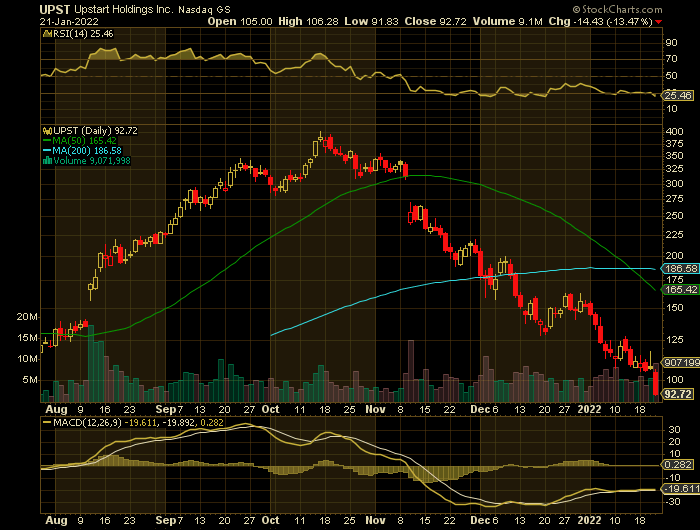The image size is (700, 530).
Task: Click the tall November gap-down volume bar
Action: coord(411,371)
